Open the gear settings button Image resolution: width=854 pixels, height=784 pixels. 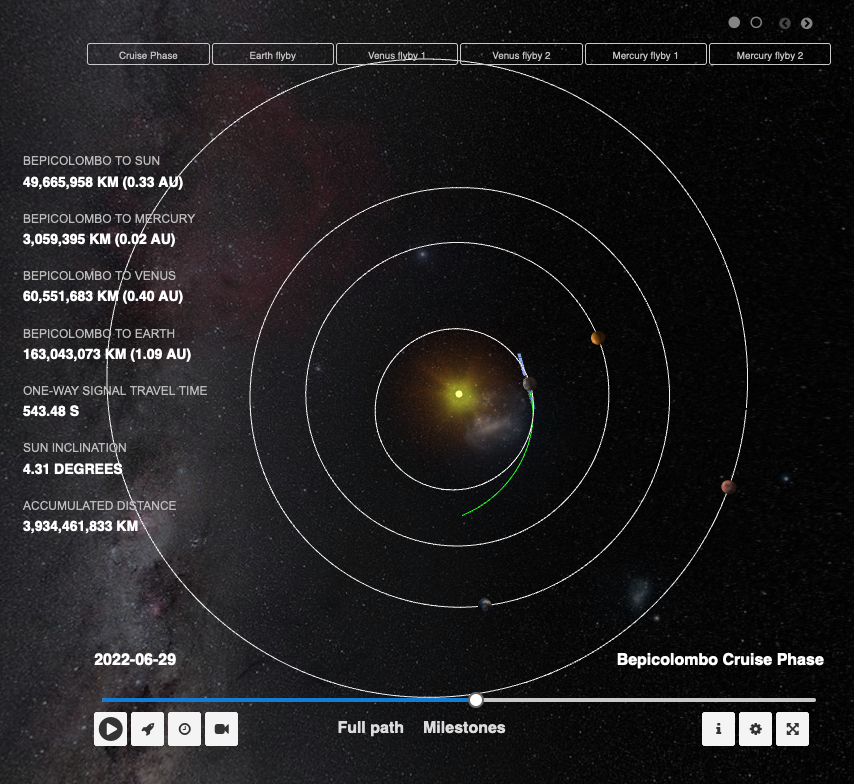point(755,728)
